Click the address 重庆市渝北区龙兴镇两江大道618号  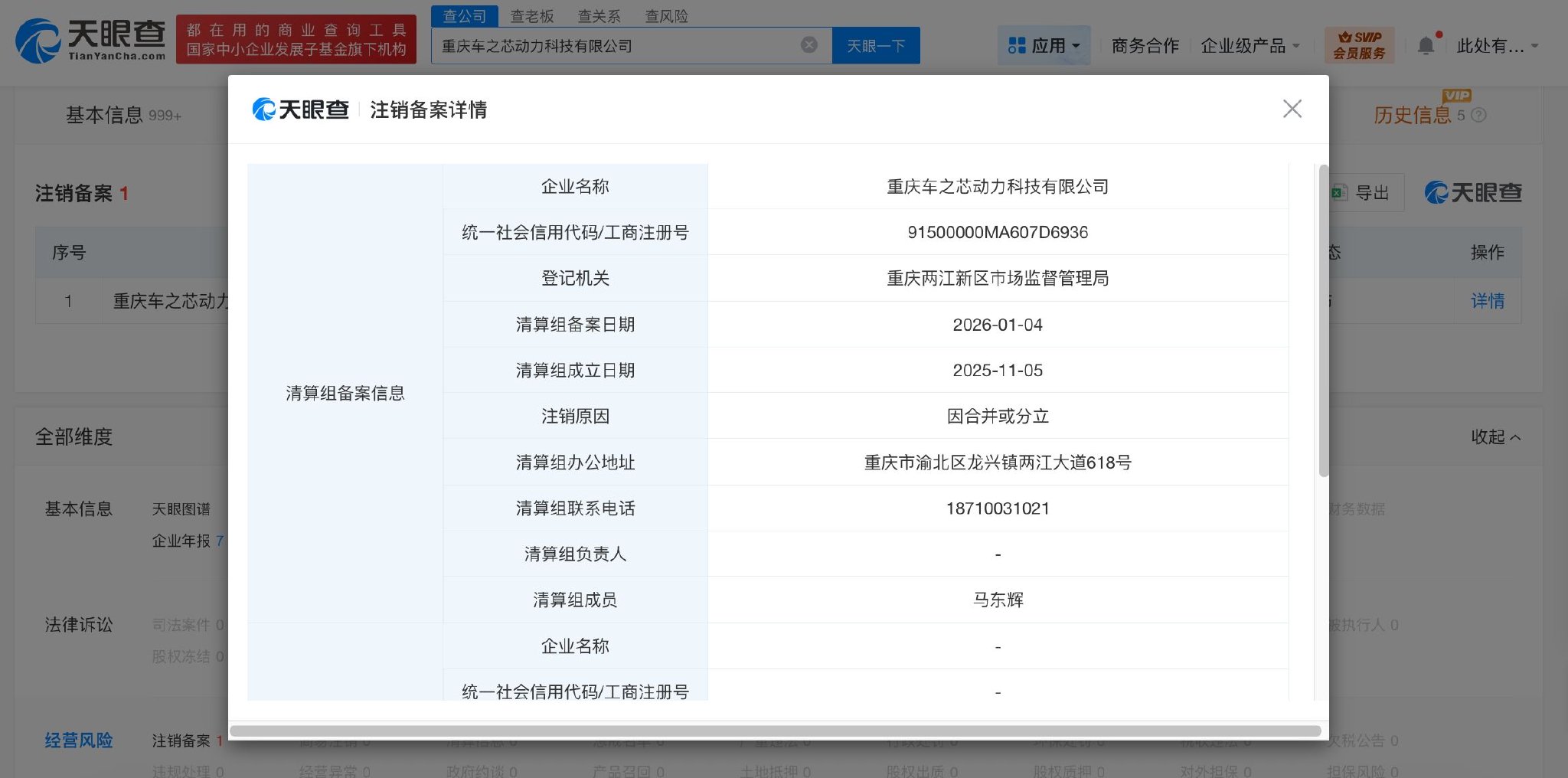pyautogui.click(x=998, y=463)
